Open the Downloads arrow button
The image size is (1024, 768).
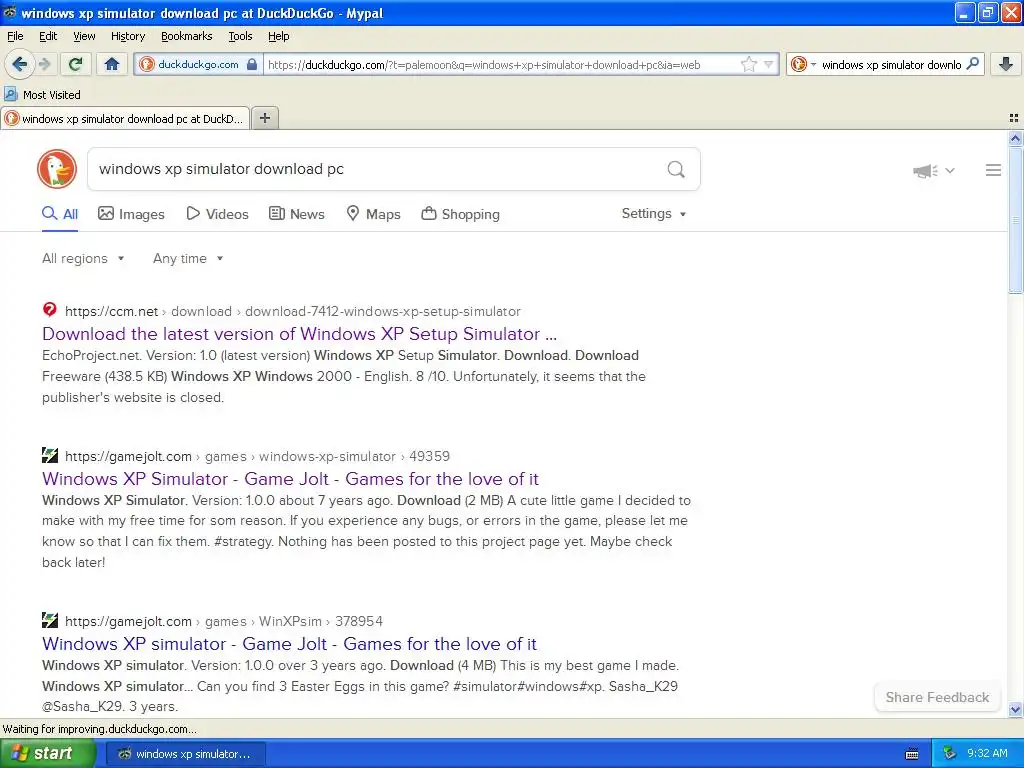click(1006, 64)
